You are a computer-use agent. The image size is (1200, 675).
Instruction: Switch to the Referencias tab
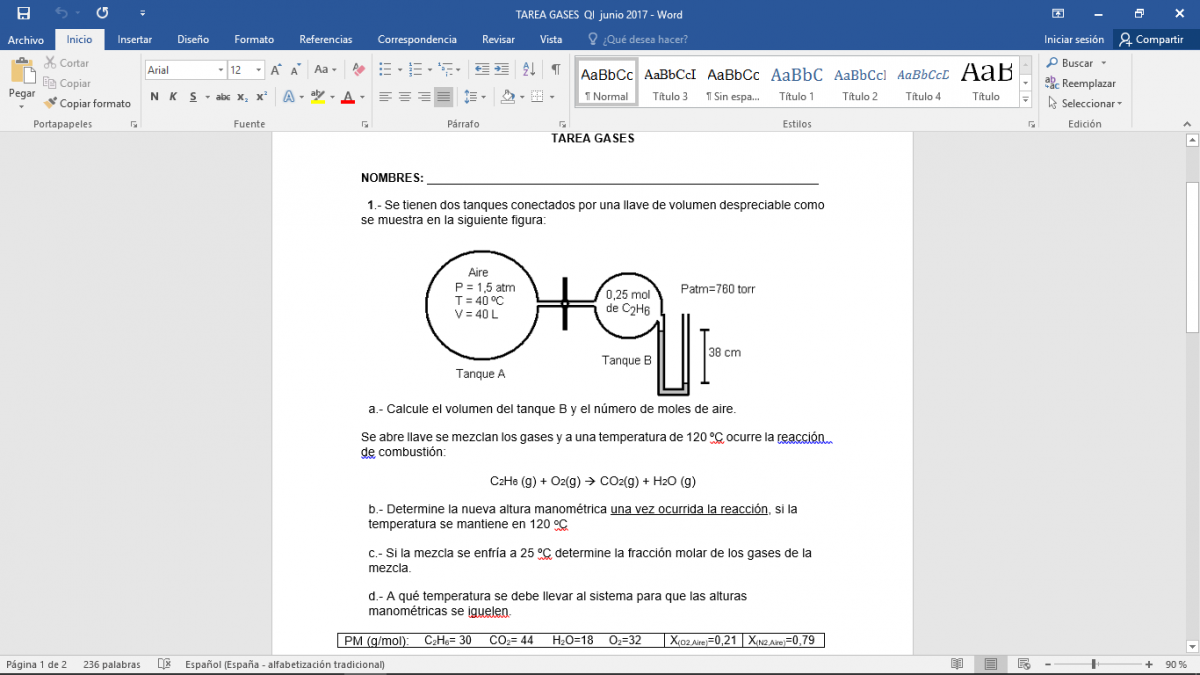pos(325,39)
